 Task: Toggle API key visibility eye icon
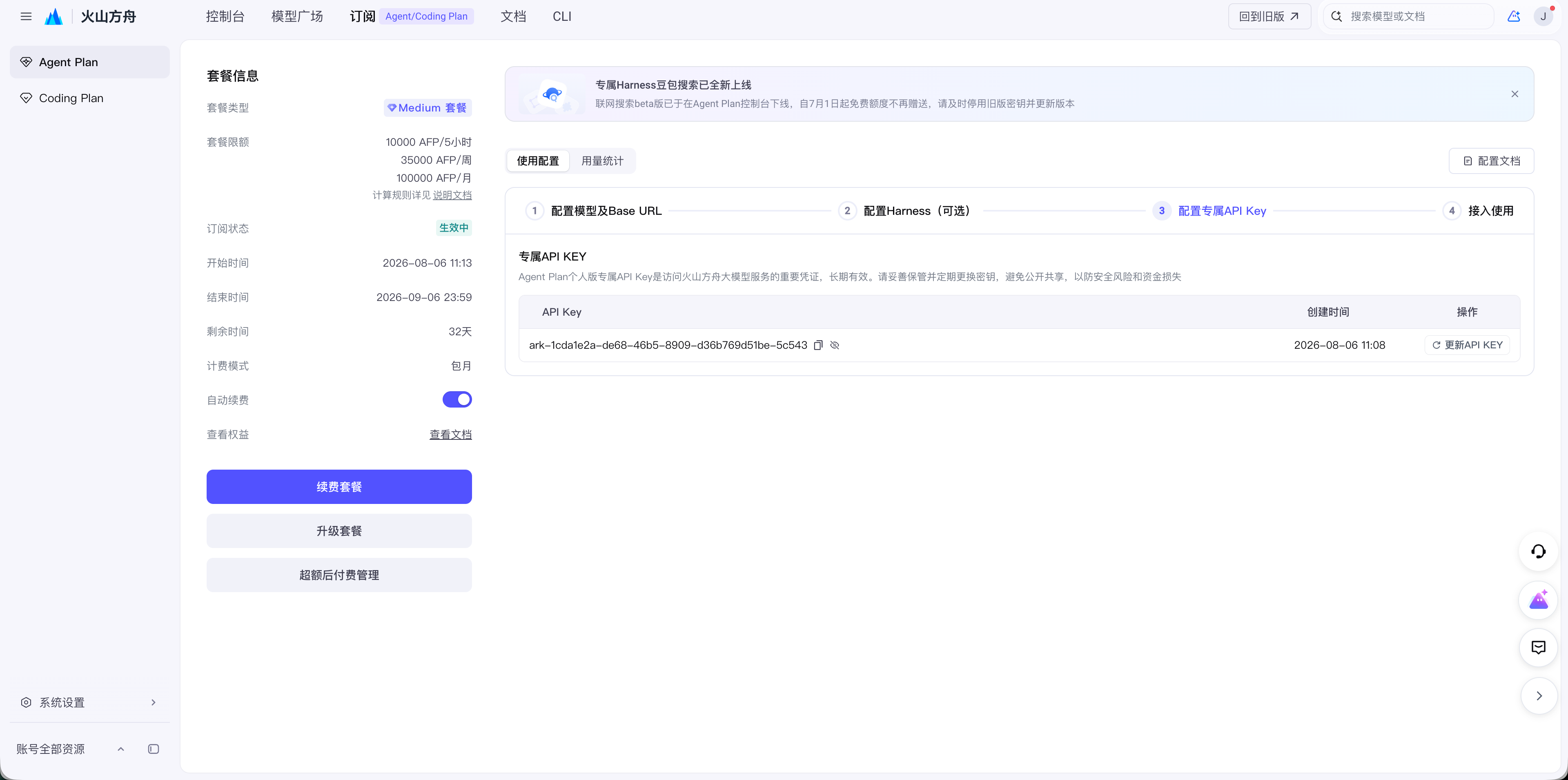[835, 345]
